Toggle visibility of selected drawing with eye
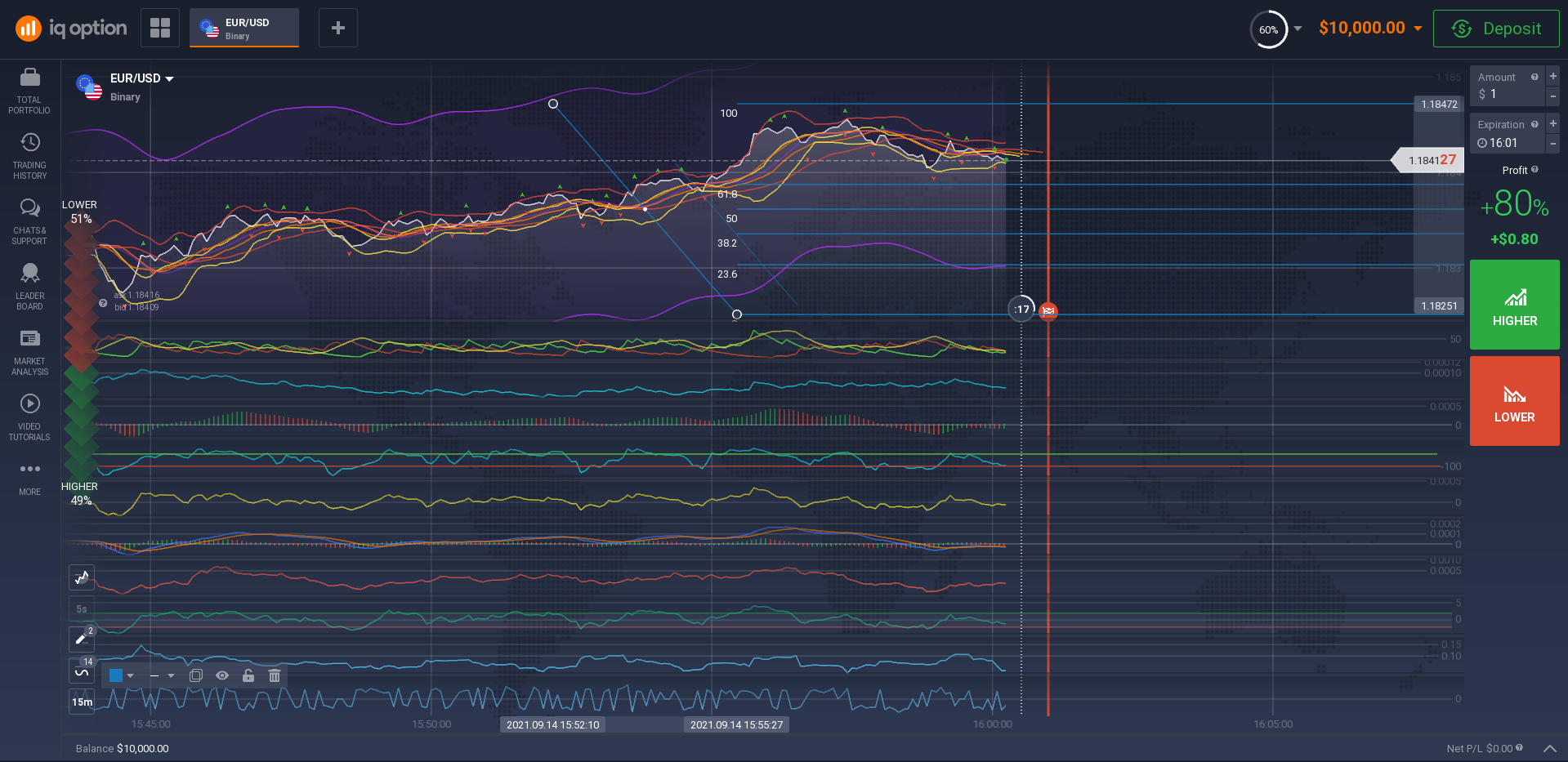Screen dimensions: 1568x762 click(x=222, y=675)
